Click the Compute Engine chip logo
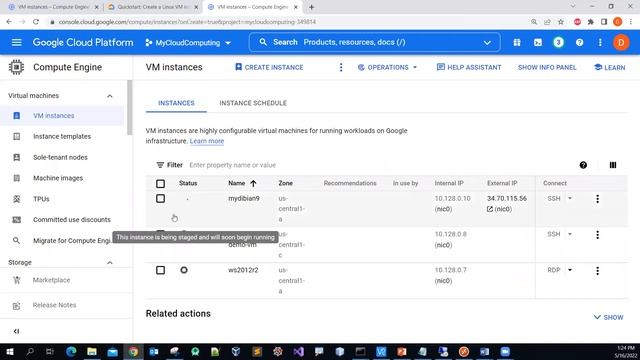The width and height of the screenshot is (640, 360). pos(16,67)
